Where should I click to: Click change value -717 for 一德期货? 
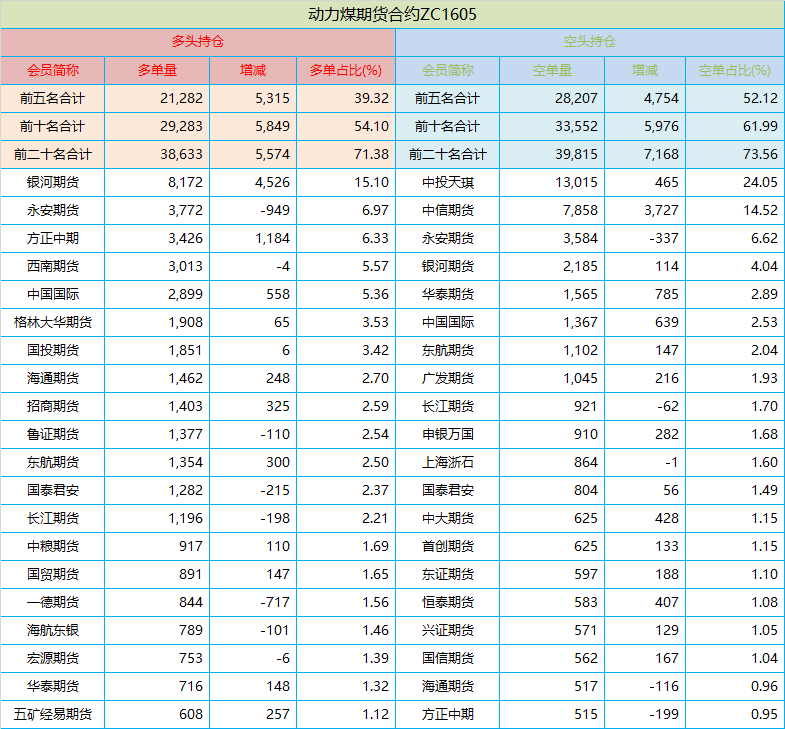(275, 603)
